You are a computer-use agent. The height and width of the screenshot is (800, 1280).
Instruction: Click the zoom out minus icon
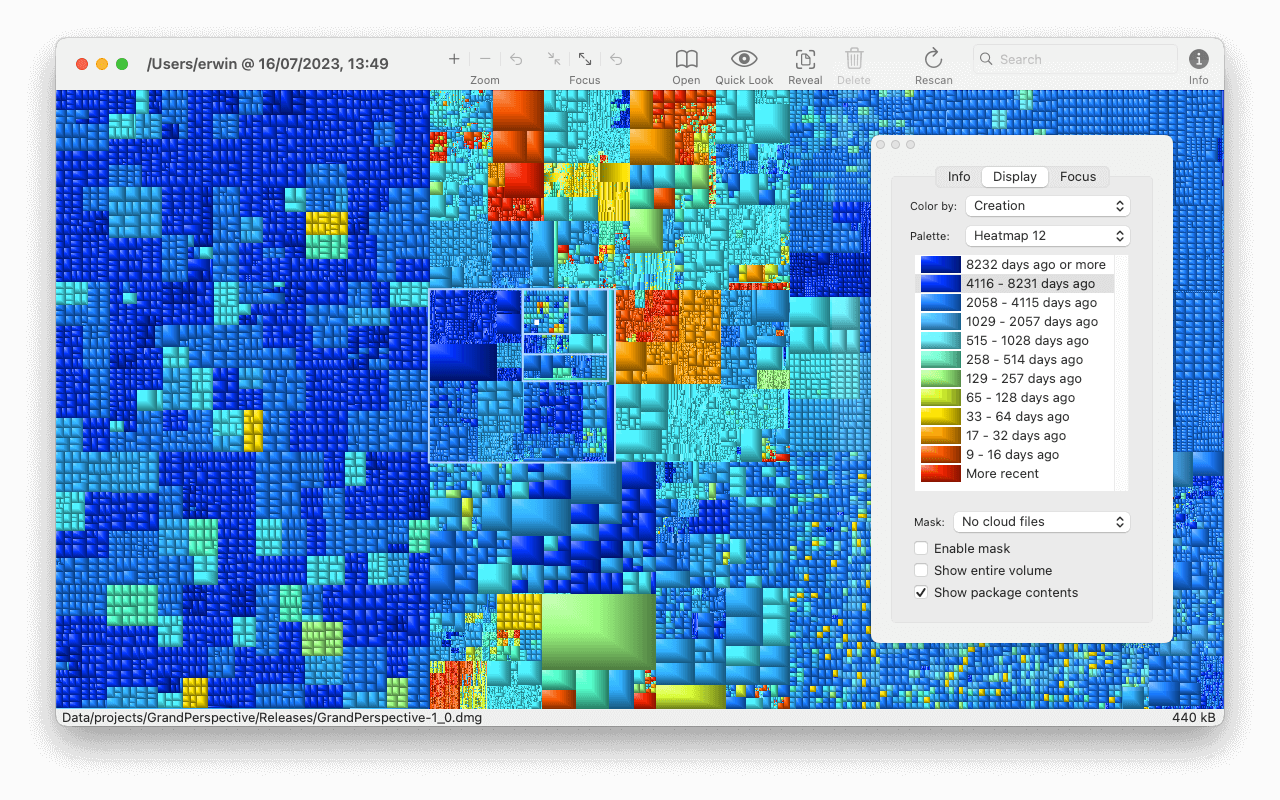[x=485, y=59]
